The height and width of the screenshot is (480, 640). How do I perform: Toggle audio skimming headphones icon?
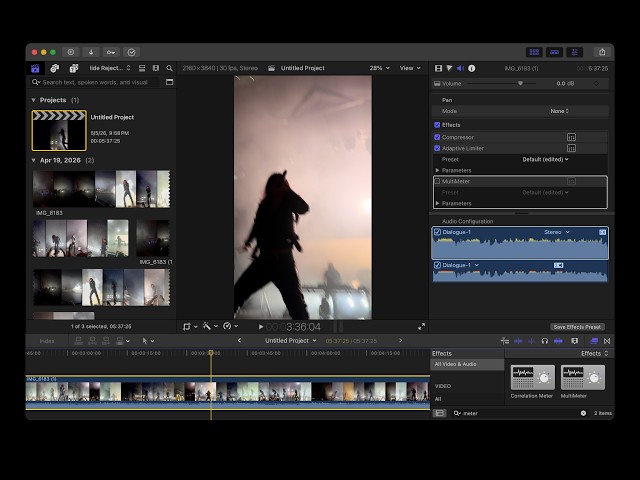[x=544, y=341]
